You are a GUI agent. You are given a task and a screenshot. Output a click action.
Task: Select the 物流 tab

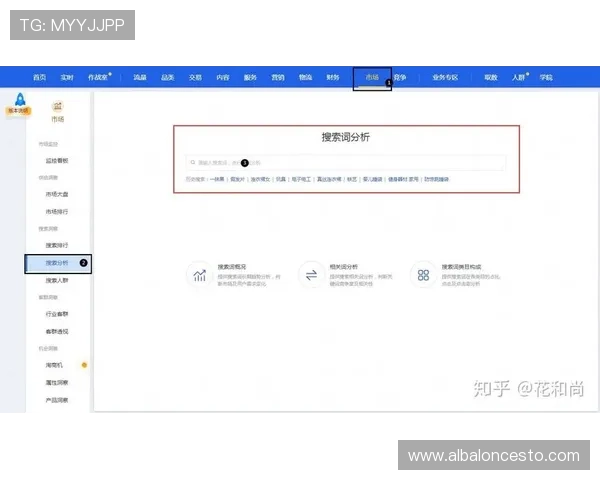305,77
